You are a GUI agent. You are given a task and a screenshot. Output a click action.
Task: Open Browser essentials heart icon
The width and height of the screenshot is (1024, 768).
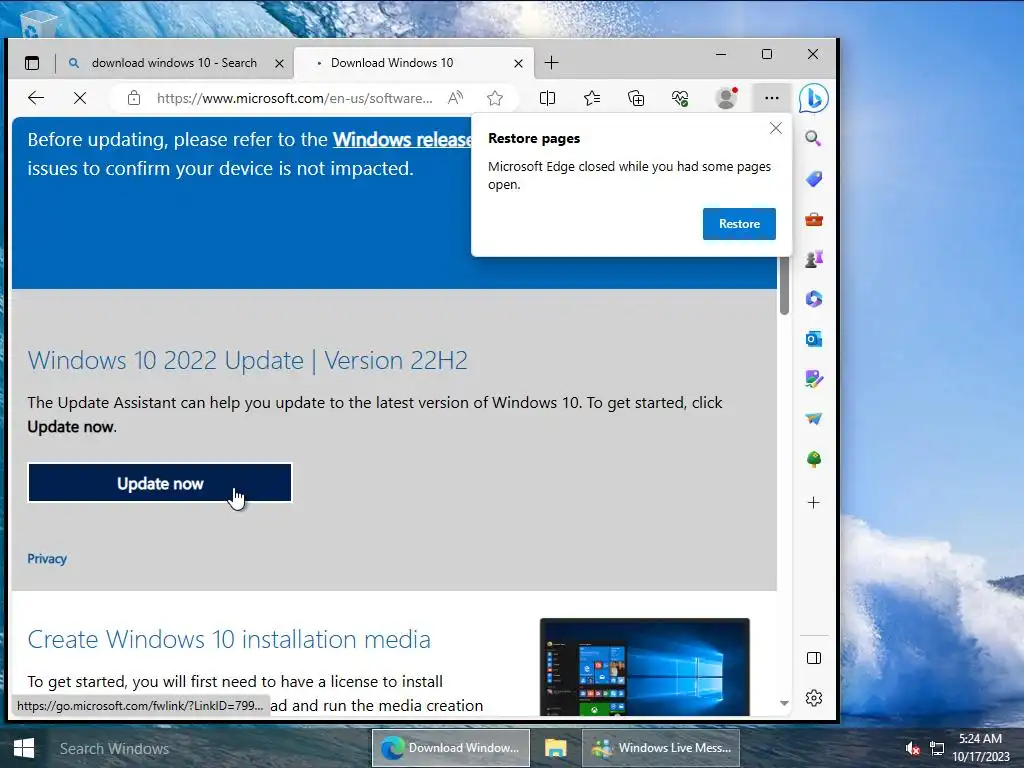pos(680,98)
